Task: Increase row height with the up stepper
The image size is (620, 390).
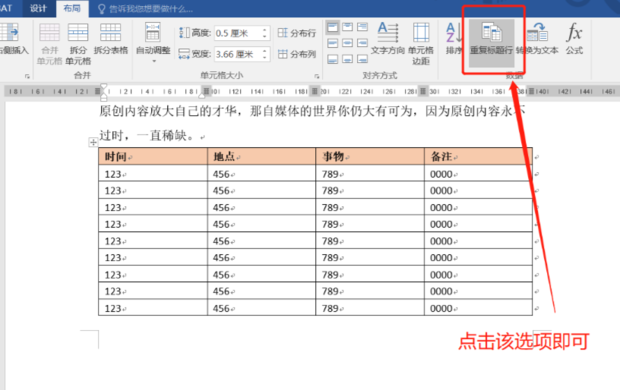Action: coord(265,30)
